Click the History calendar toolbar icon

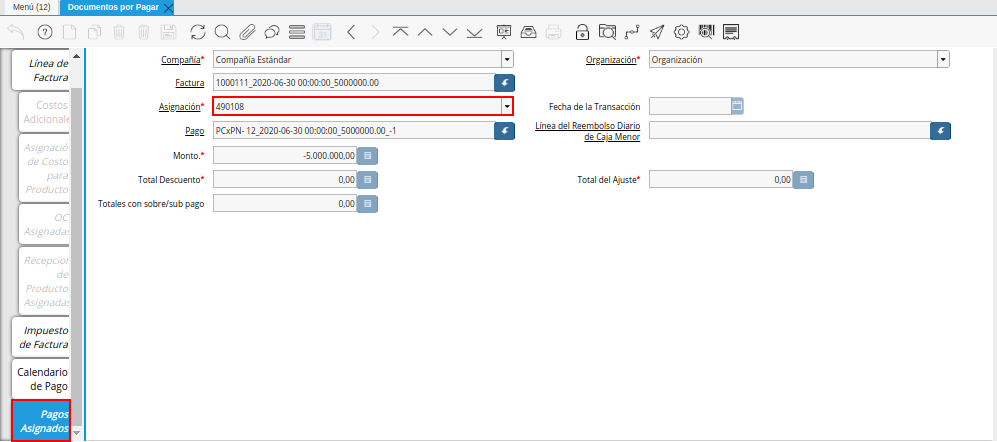point(322,32)
